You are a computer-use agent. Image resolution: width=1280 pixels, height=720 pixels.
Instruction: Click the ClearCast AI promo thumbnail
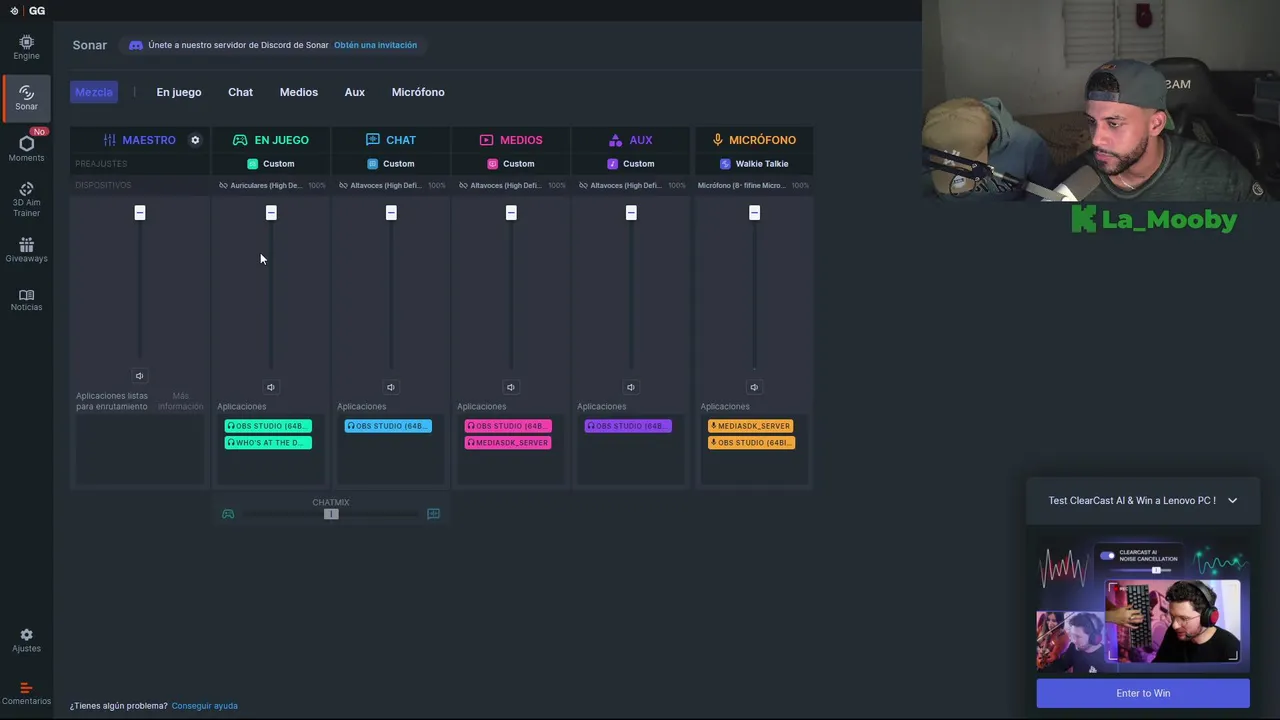(1143, 605)
